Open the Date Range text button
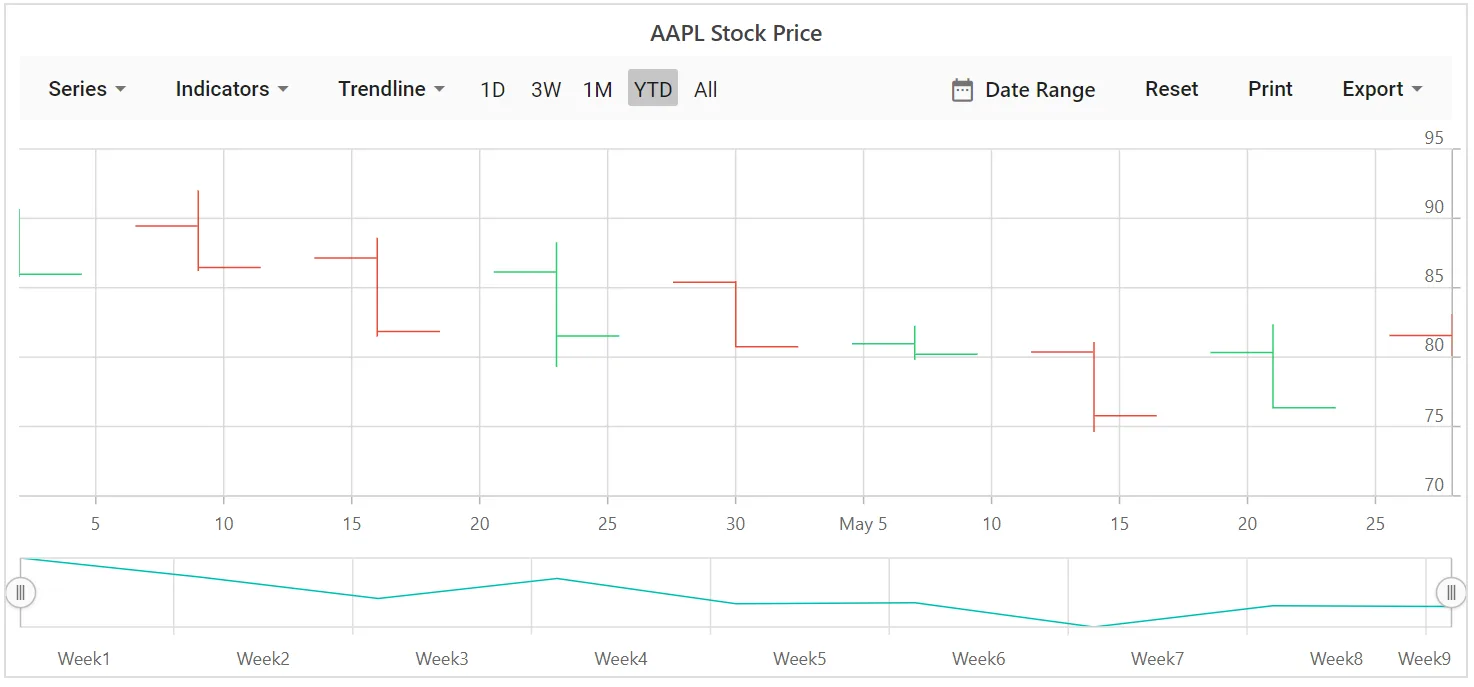Image resolution: width=1474 pixels, height=687 pixels. 1040,90
